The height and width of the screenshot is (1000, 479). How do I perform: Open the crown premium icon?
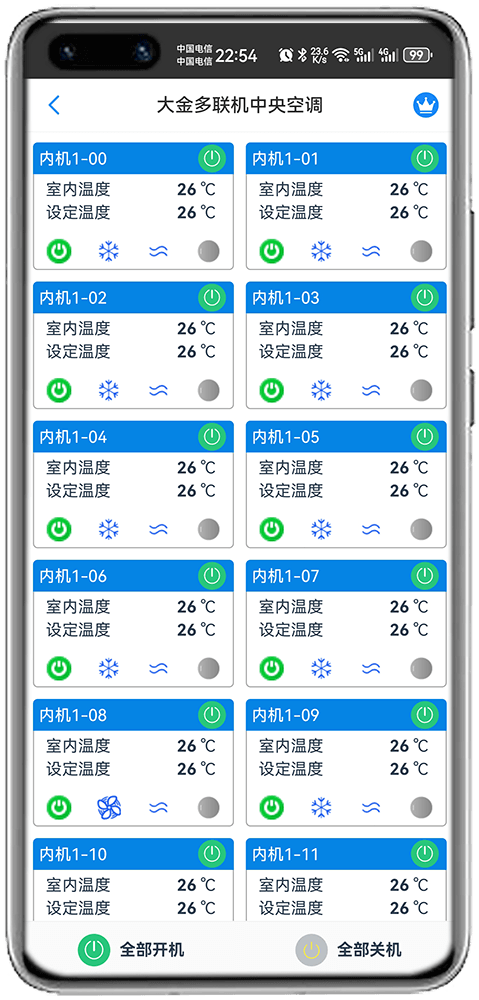pos(425,105)
